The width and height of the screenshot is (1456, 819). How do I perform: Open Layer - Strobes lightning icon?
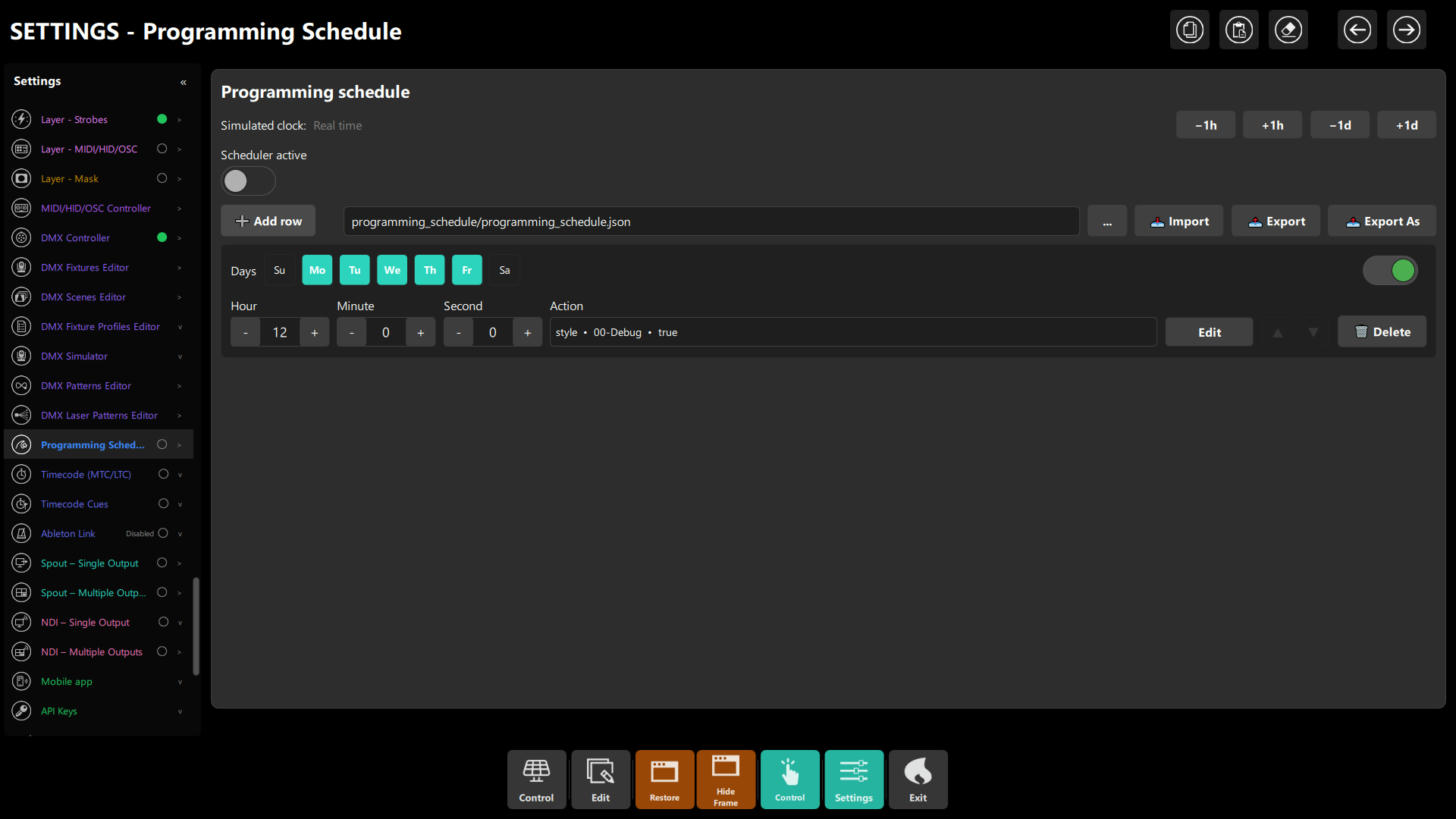(x=21, y=119)
